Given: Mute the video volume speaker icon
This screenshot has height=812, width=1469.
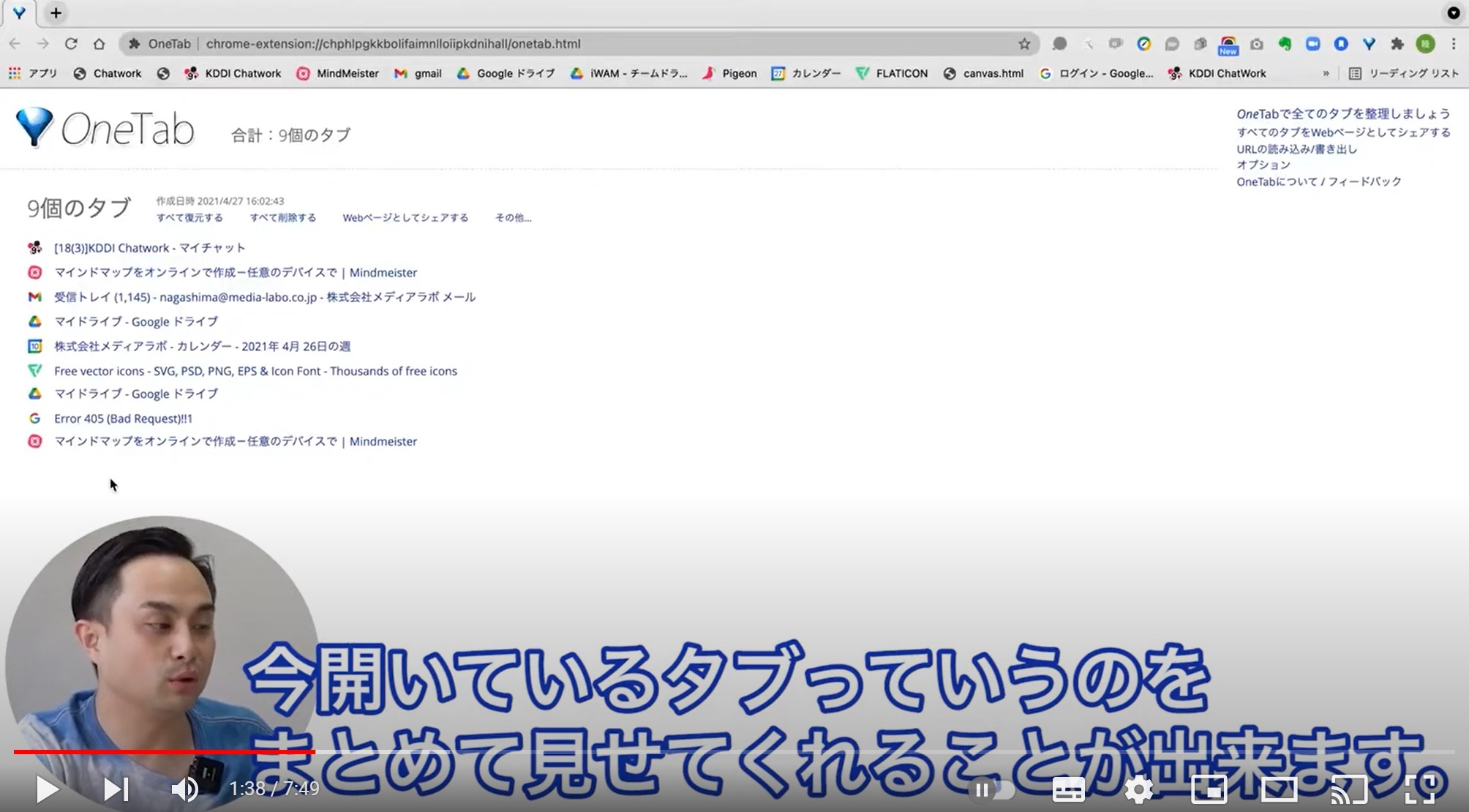Looking at the screenshot, I should (184, 789).
